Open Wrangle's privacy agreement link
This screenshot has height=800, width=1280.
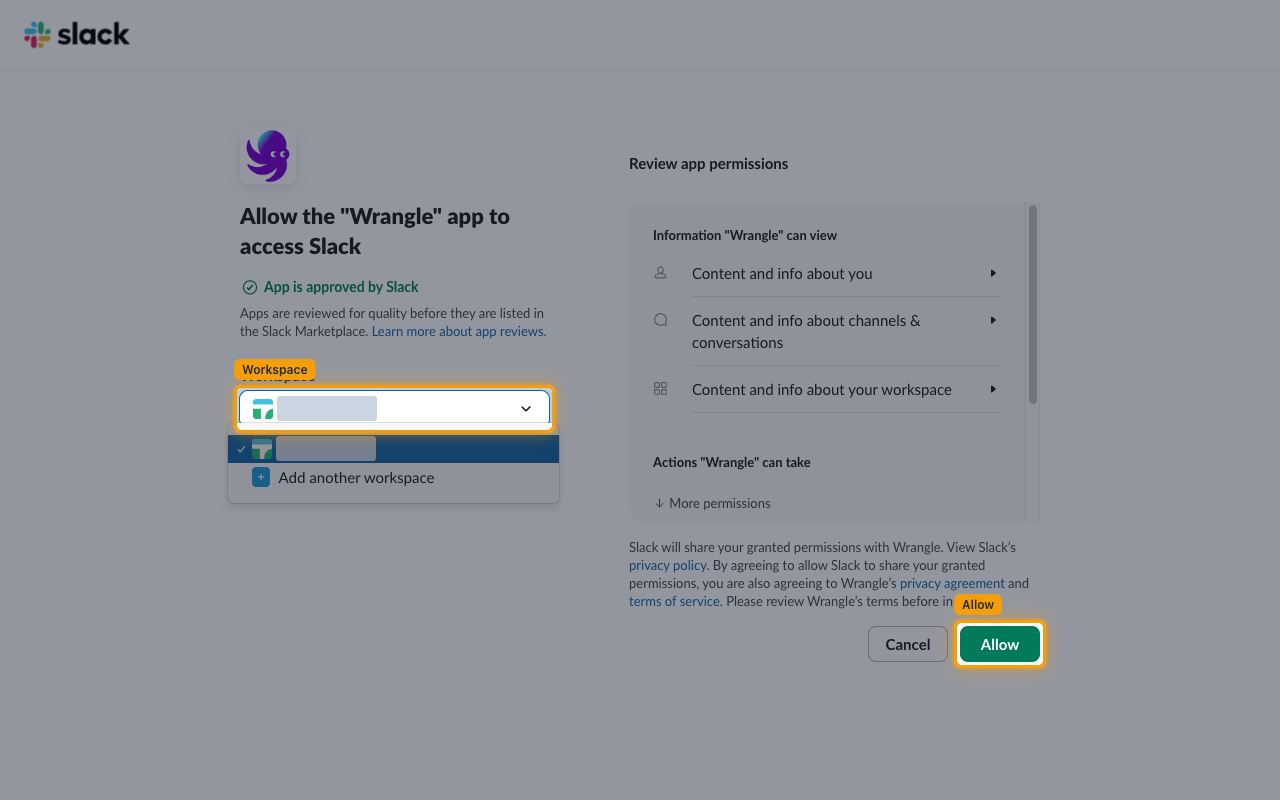(x=952, y=583)
